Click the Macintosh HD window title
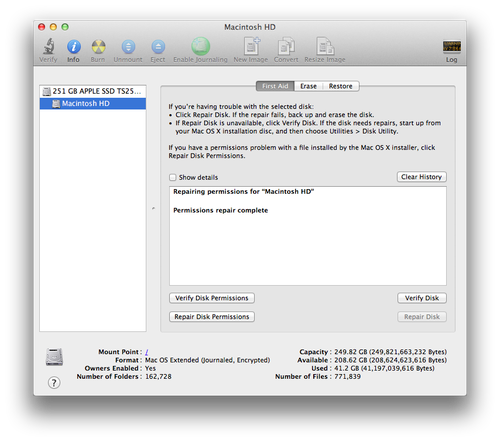 click(x=250, y=27)
